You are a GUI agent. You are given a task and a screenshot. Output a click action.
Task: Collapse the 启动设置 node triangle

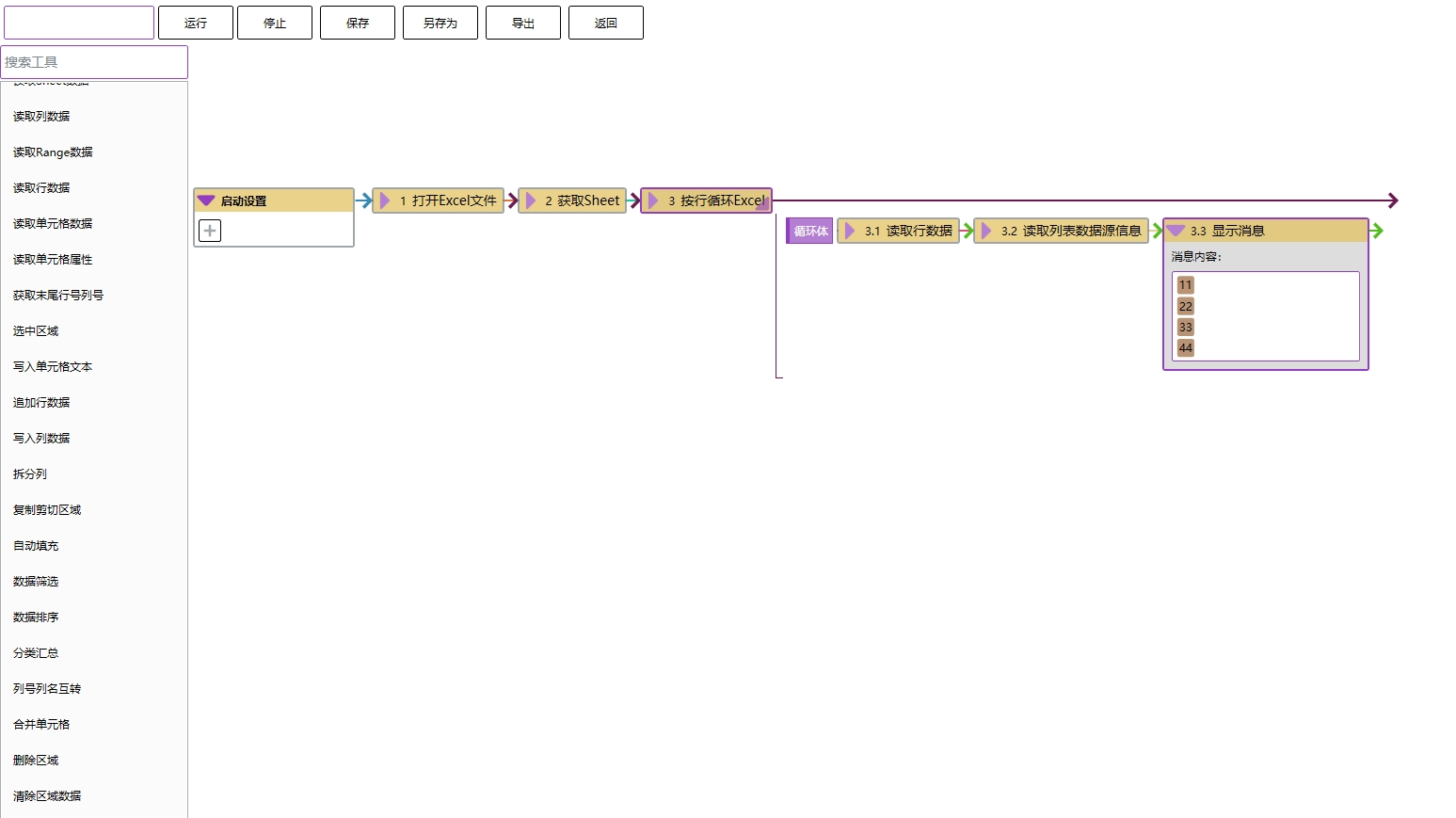tap(206, 200)
